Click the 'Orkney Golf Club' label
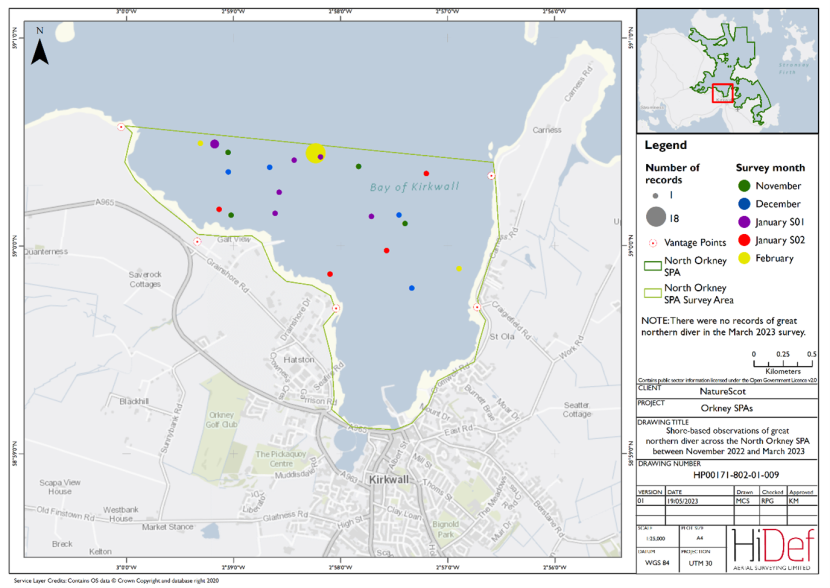Viewport: 830px width, 588px height. point(221,420)
